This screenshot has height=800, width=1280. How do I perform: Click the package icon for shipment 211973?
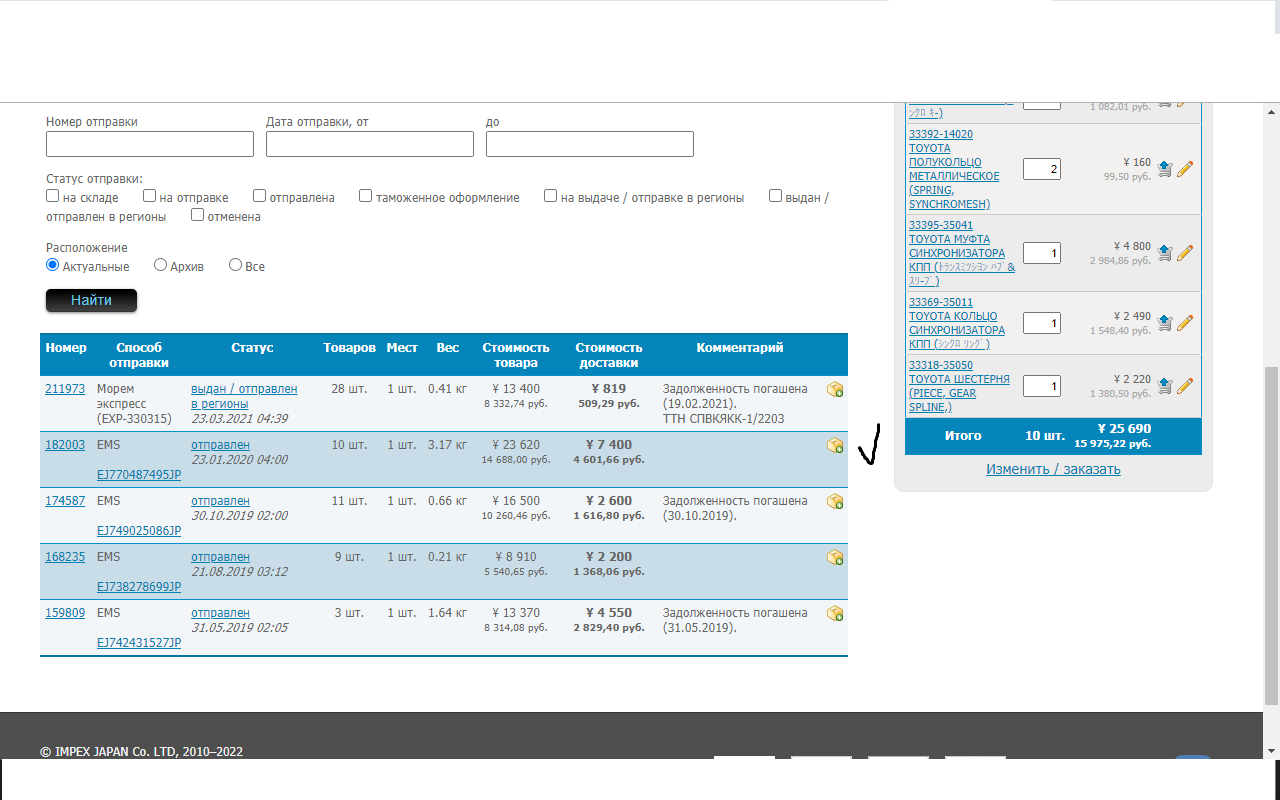(835, 389)
